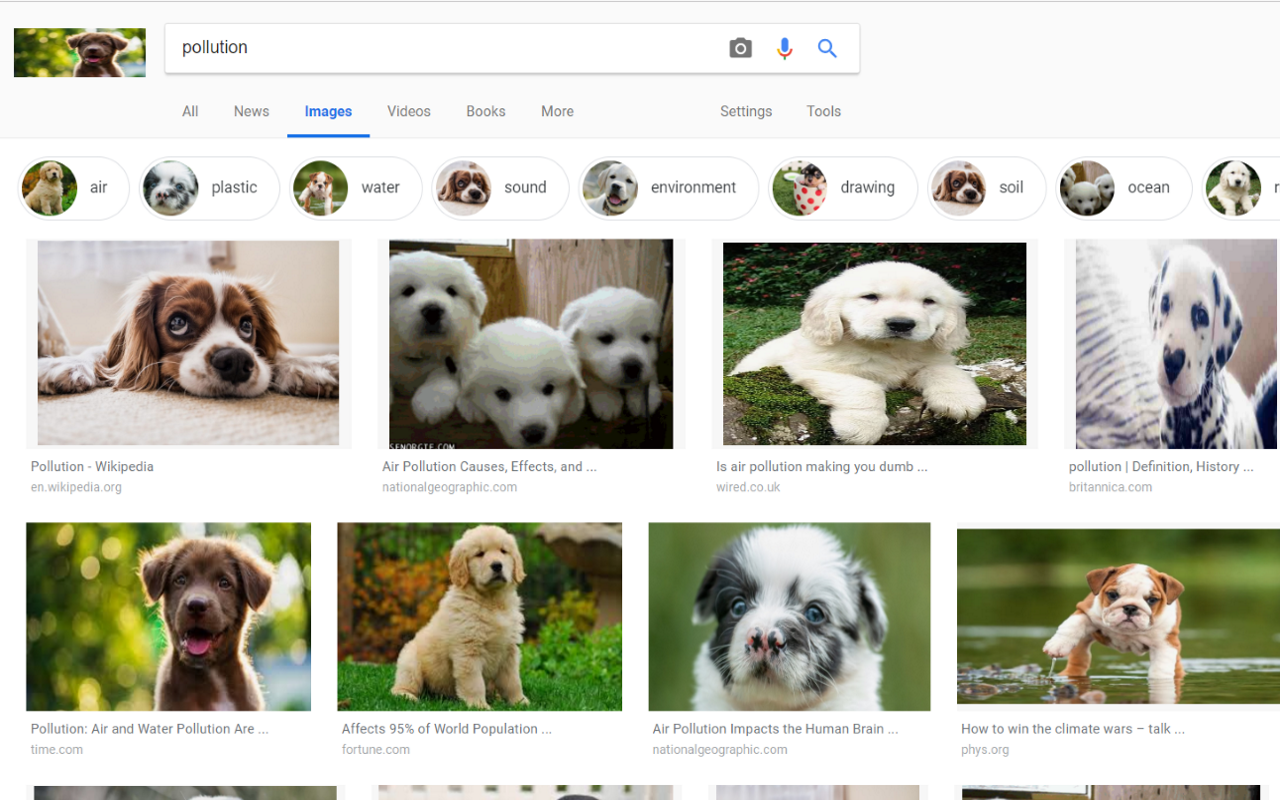Switch to the All tab

(190, 111)
